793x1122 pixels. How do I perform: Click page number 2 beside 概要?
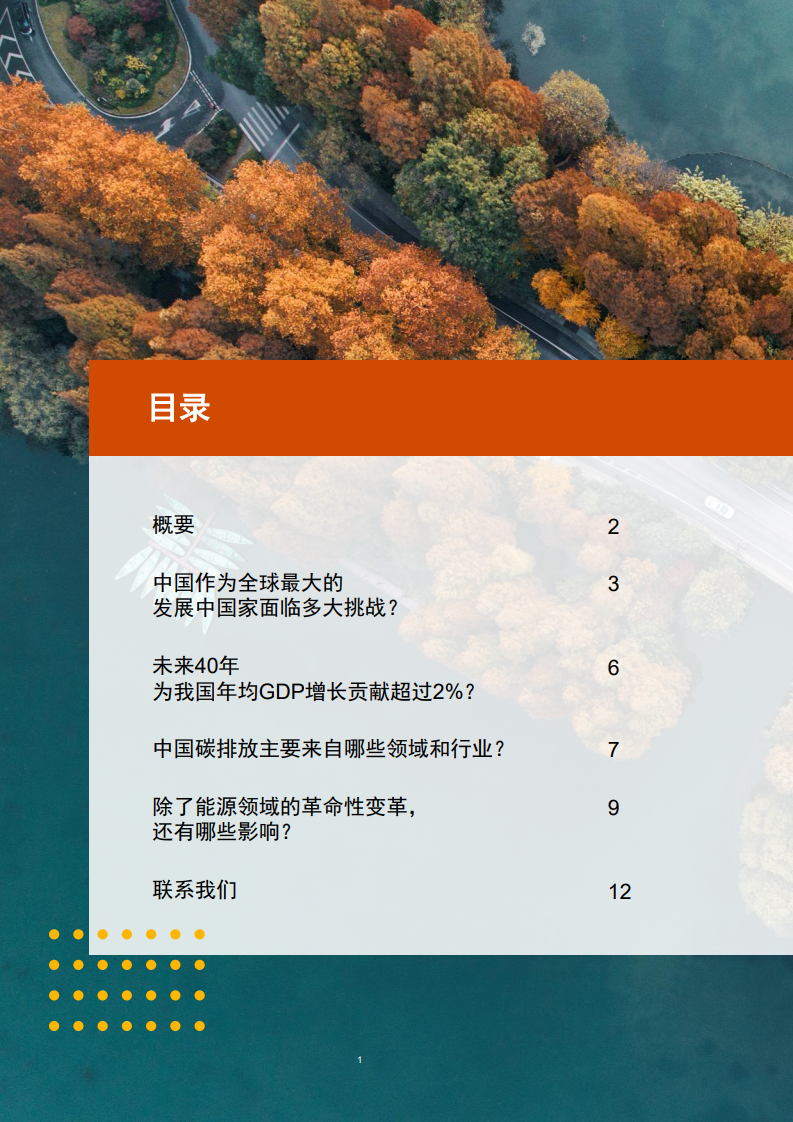613,527
